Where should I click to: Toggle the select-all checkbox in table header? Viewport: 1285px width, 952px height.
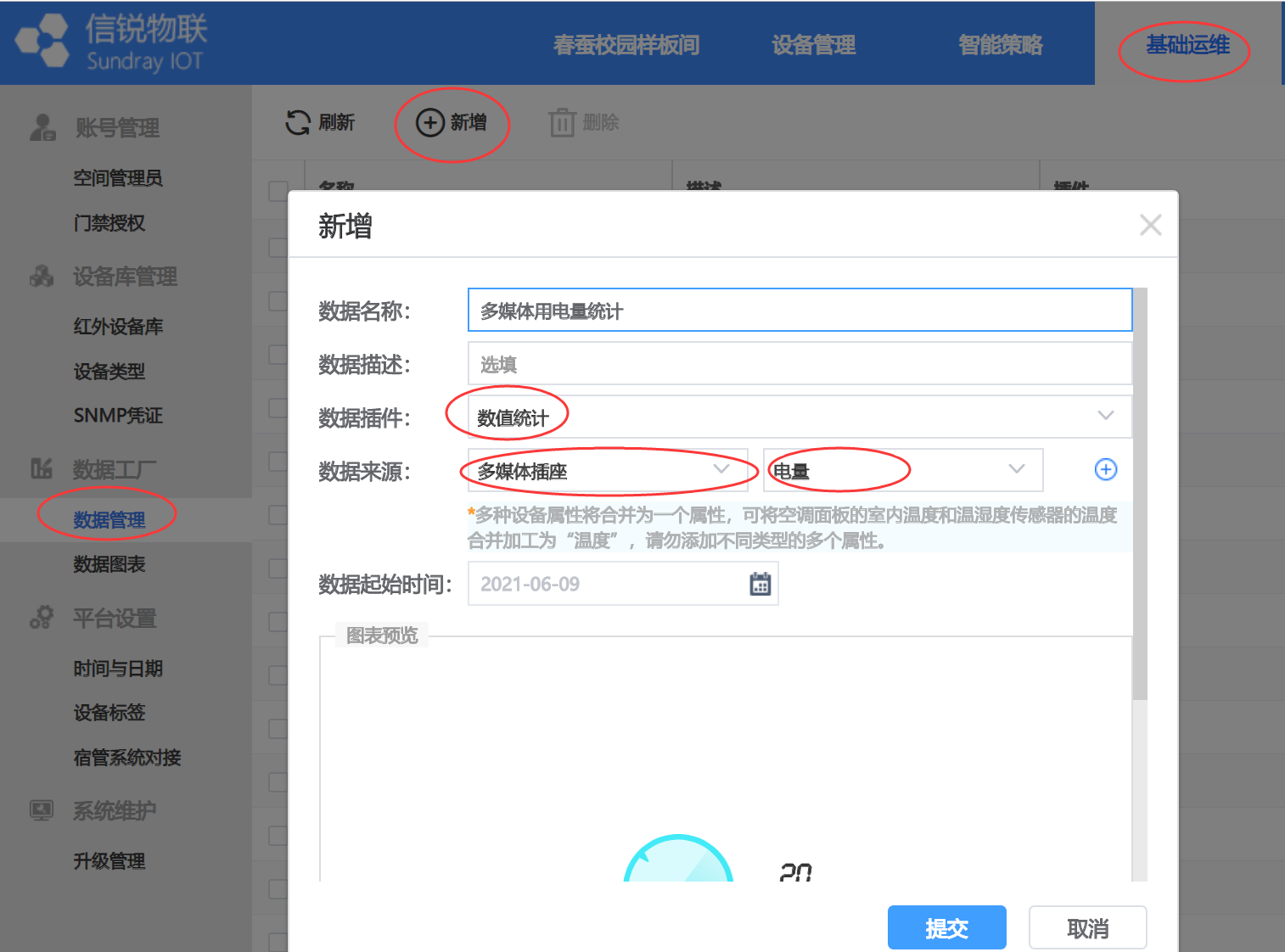pos(278,190)
